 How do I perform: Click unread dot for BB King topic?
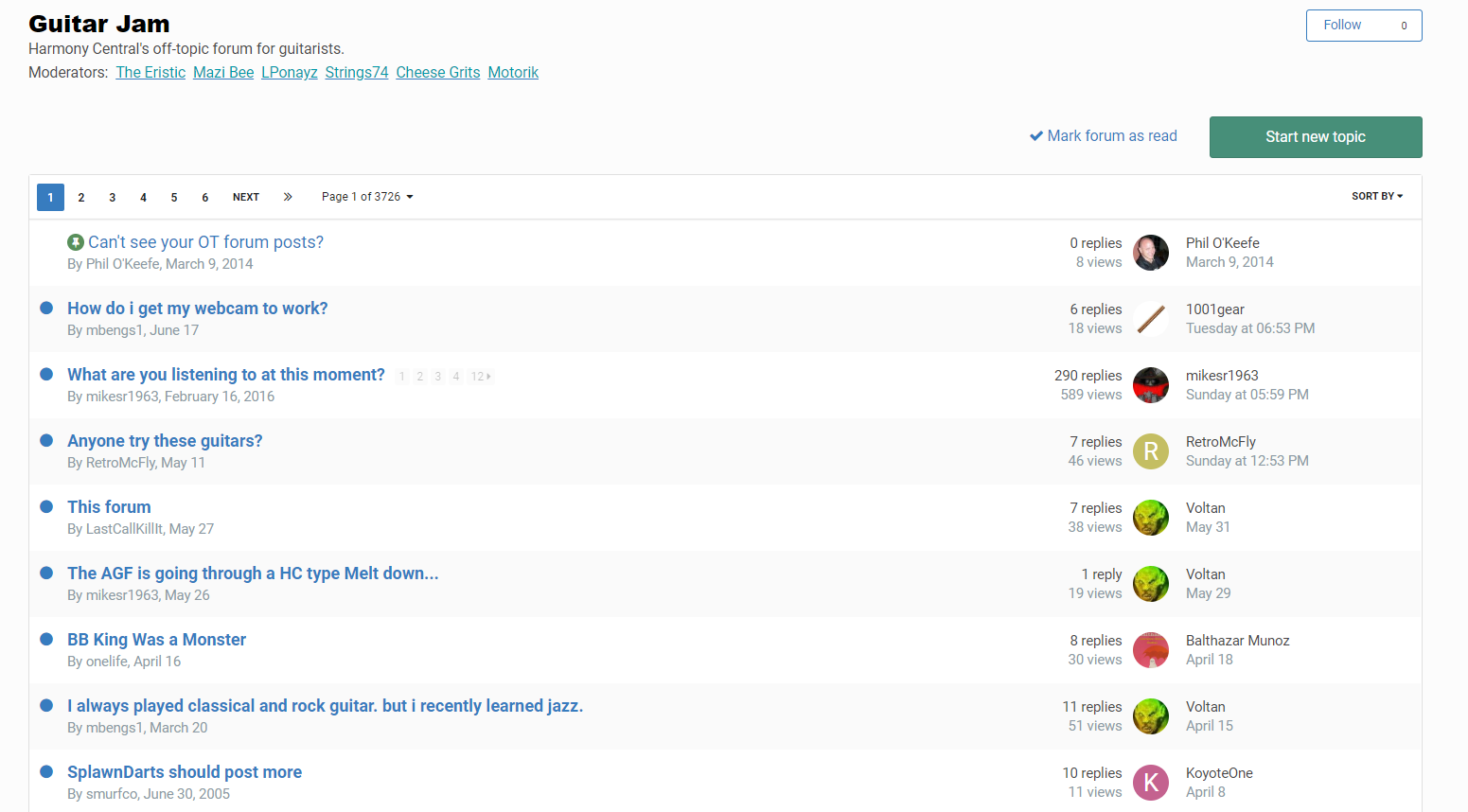46,639
